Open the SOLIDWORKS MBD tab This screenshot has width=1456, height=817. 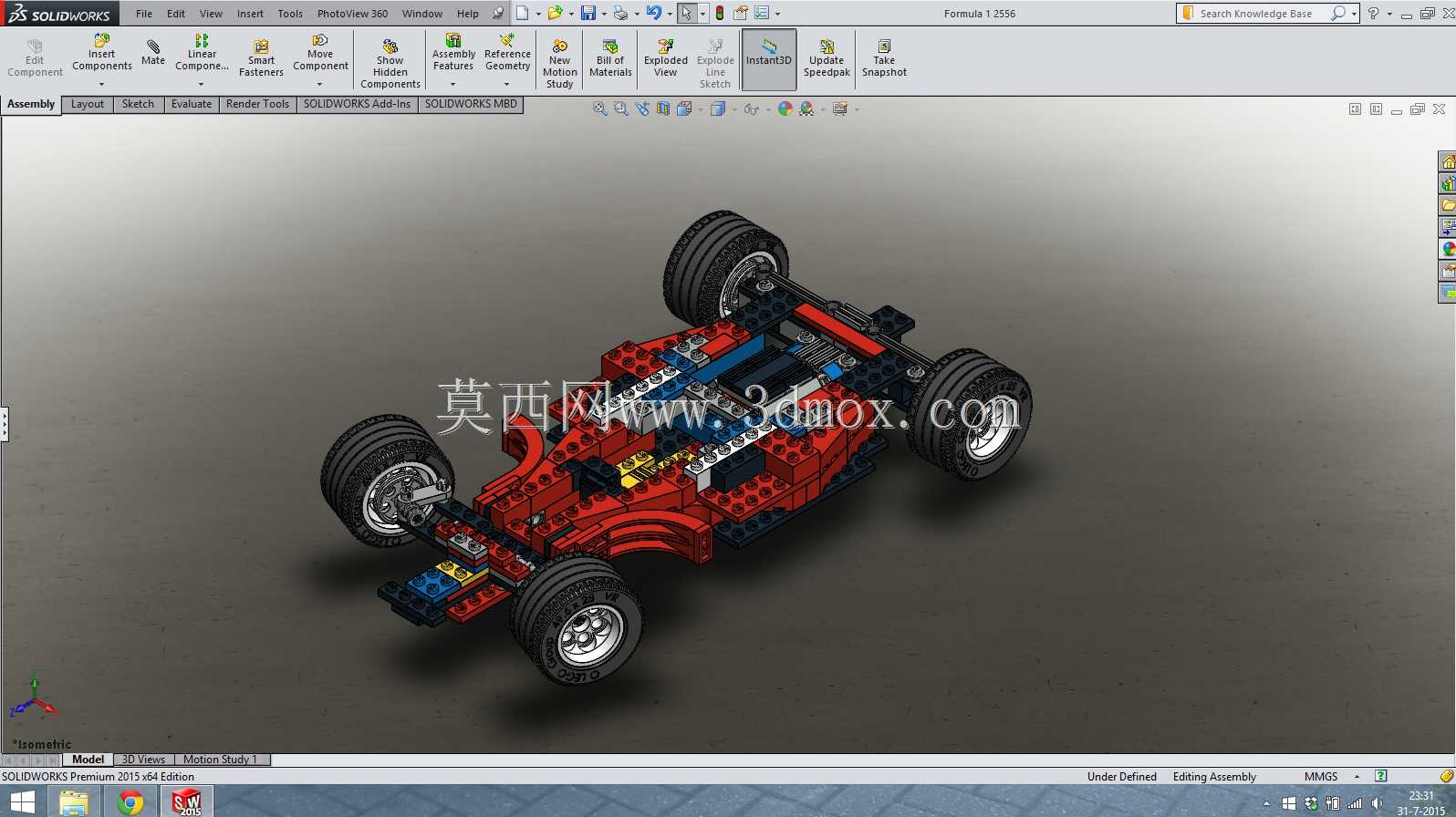pos(471,104)
